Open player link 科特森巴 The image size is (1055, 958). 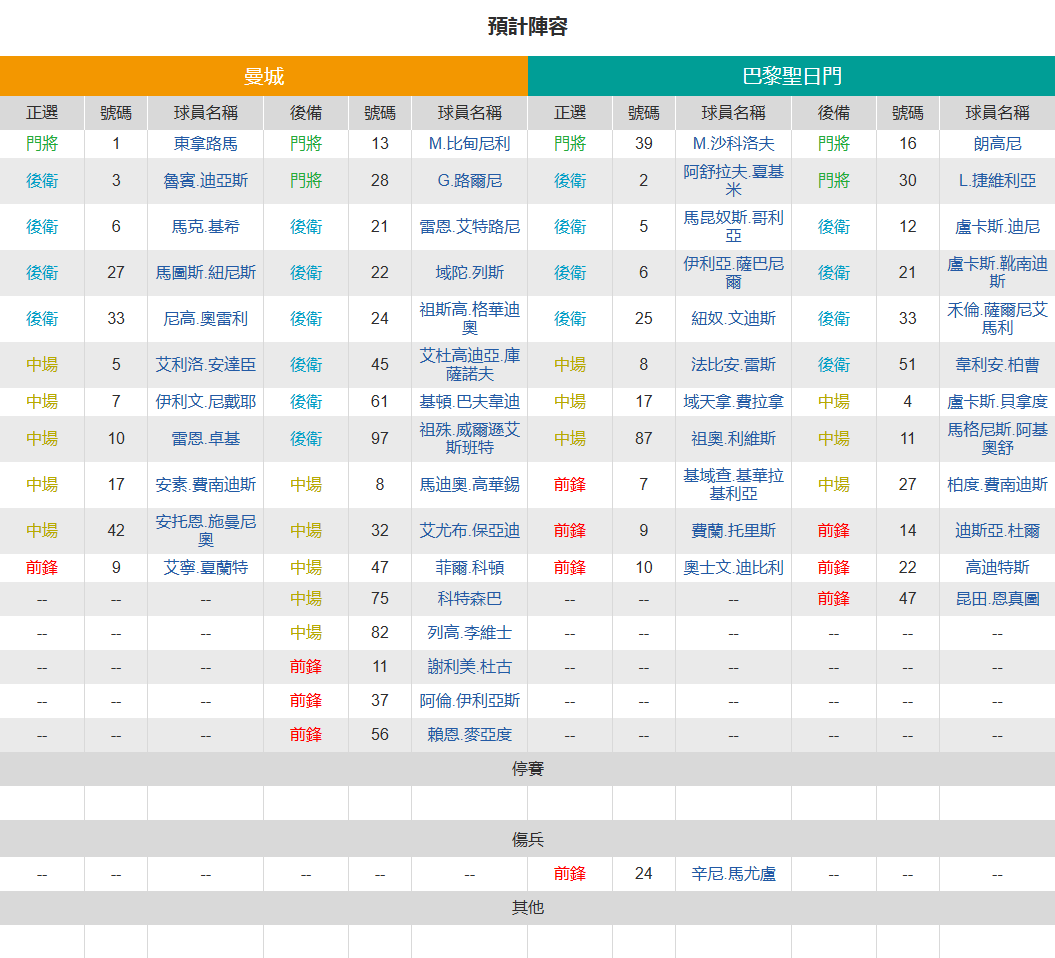[470, 599]
